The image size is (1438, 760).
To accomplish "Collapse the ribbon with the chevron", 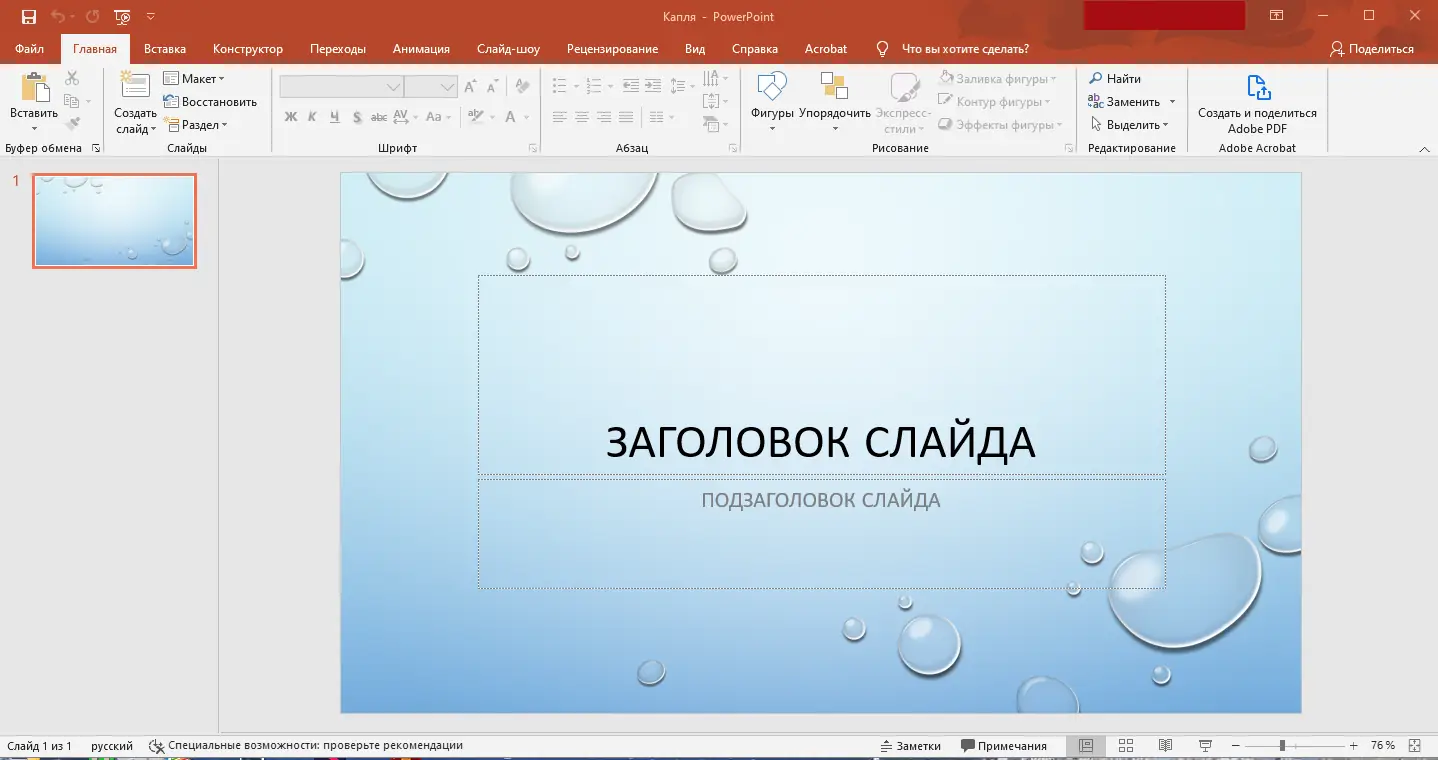I will [x=1425, y=149].
